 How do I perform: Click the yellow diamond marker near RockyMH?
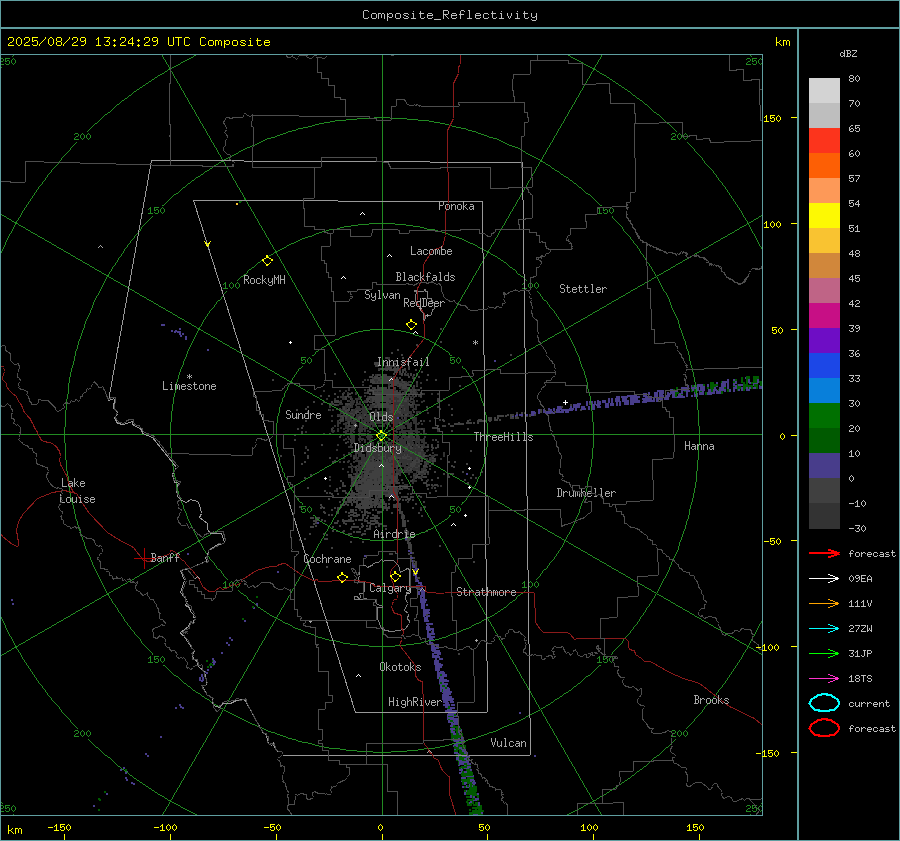click(267, 261)
